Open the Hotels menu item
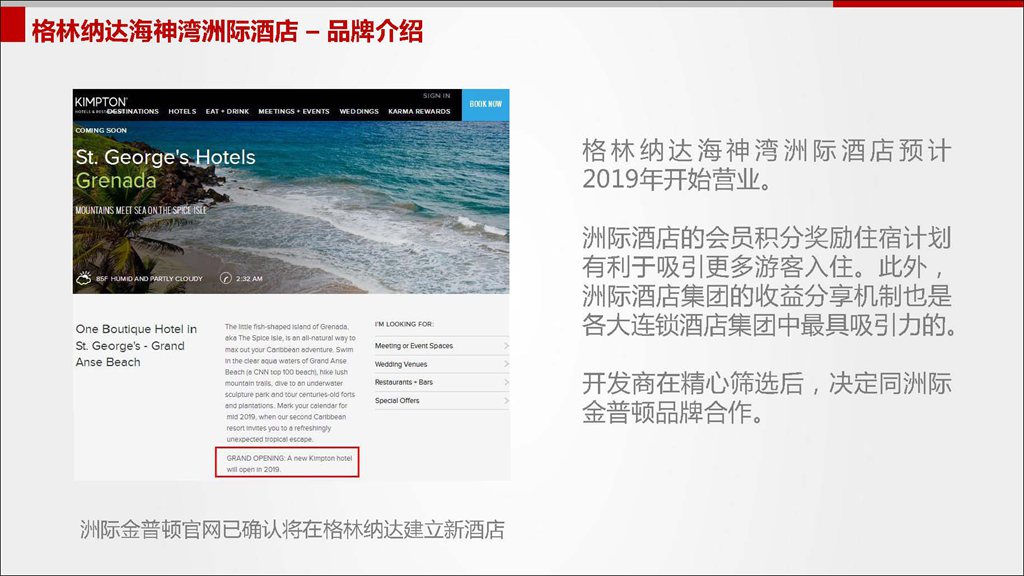This screenshot has width=1024, height=576. (182, 111)
